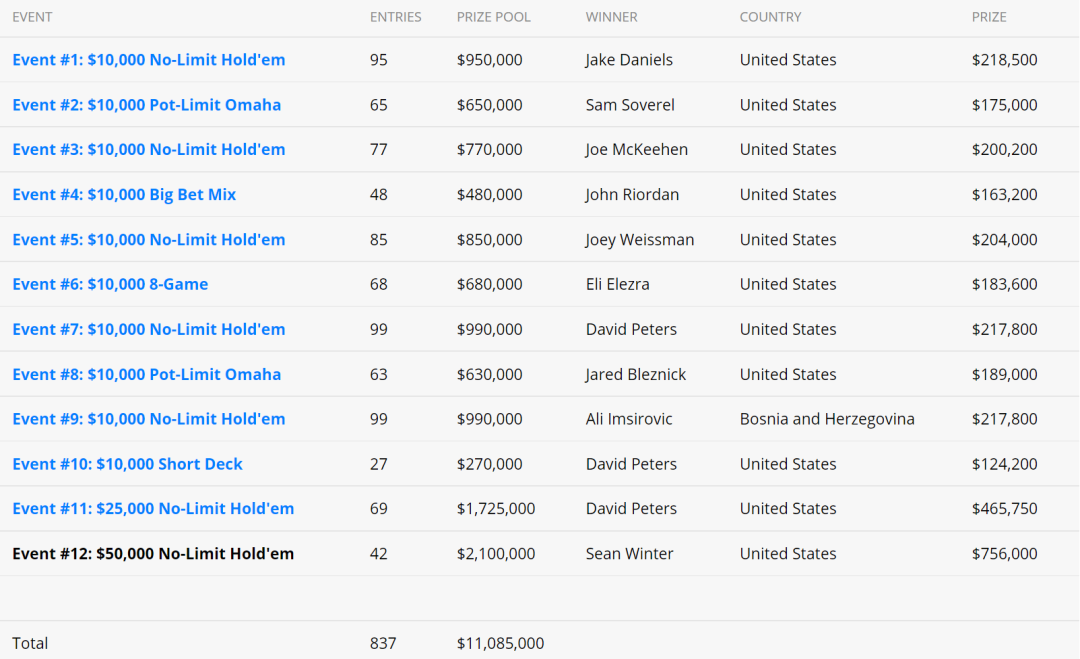
Task: Click winner name Ali Imsirovic
Action: [x=629, y=419]
